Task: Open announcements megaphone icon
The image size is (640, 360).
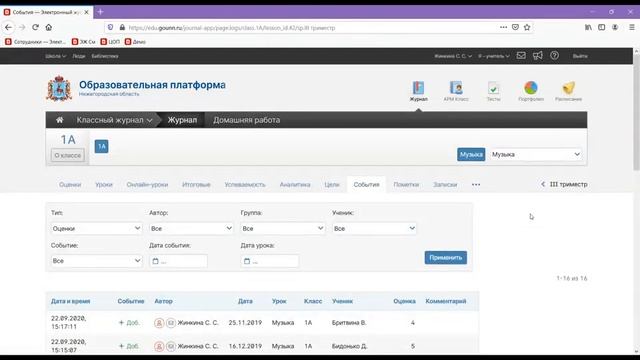Action: pyautogui.click(x=538, y=56)
